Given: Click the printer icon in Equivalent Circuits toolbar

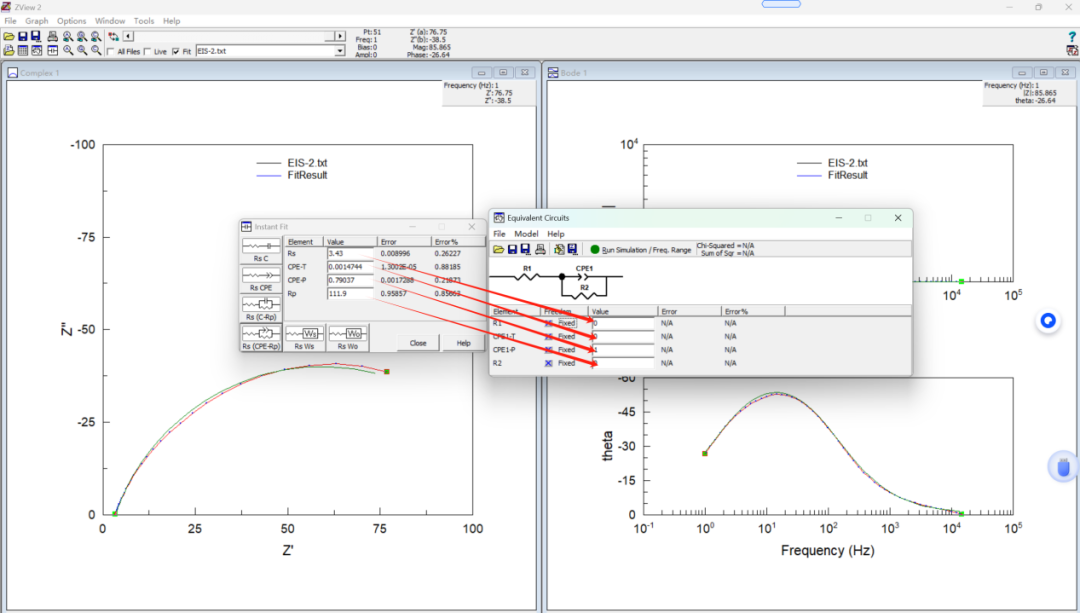Looking at the screenshot, I should click(x=541, y=249).
